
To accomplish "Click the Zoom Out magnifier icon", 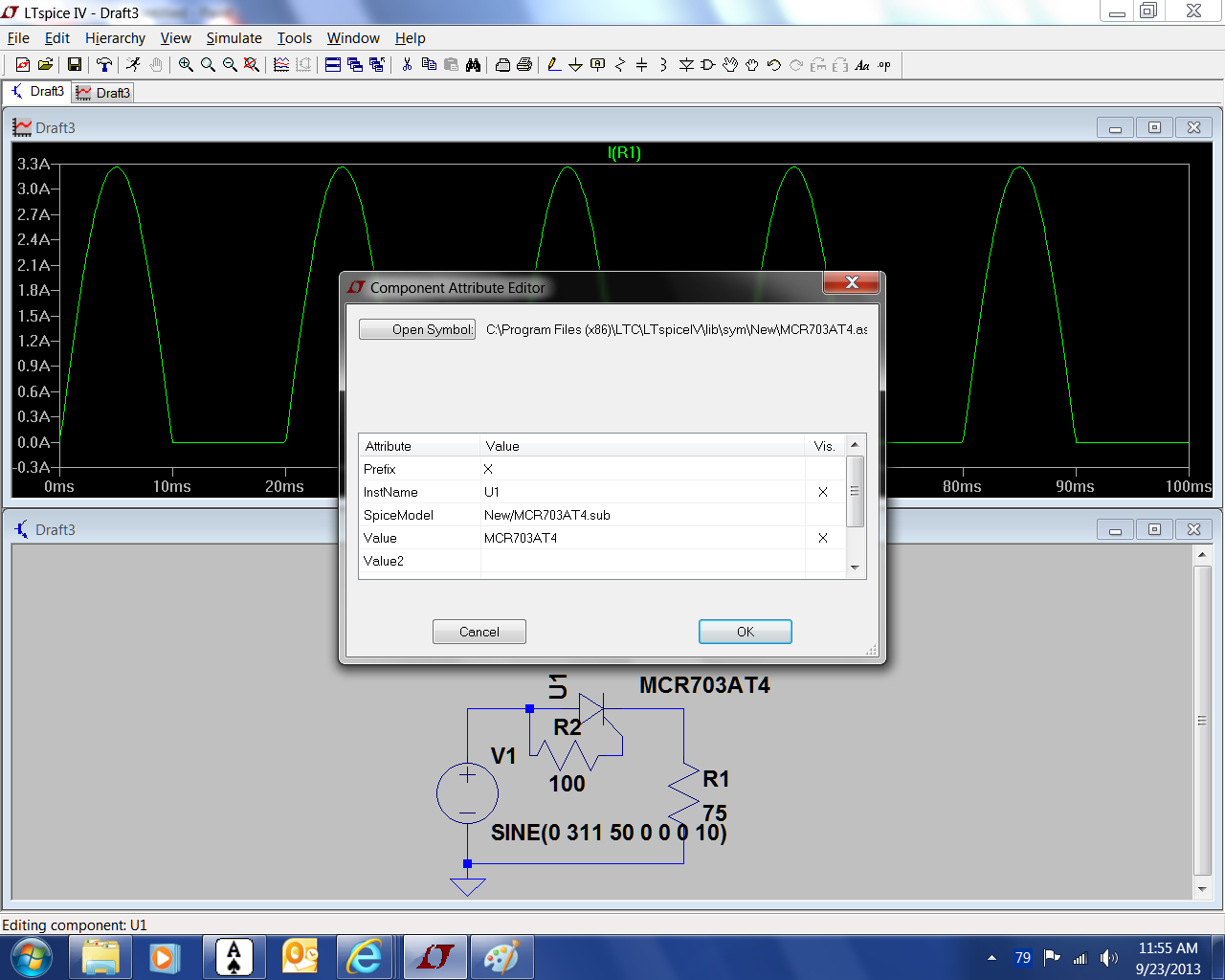I will [230, 65].
